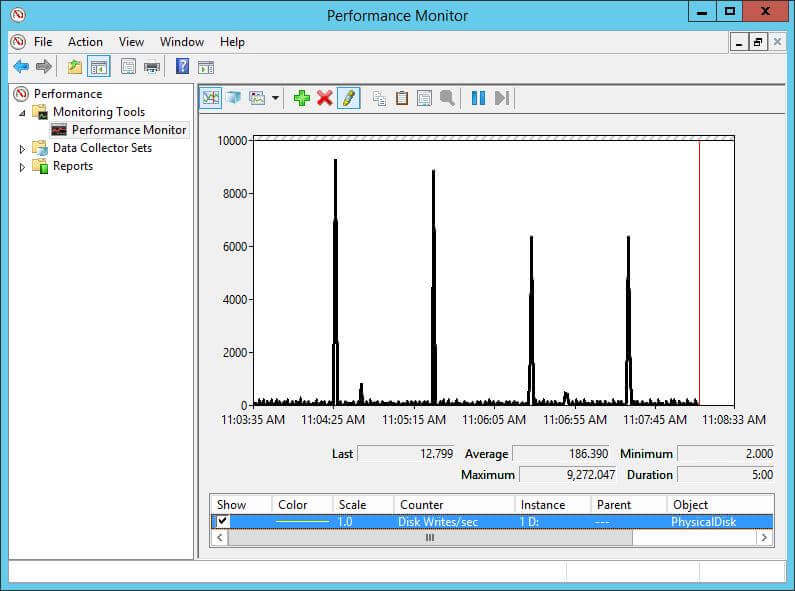Open the Properties icon in graph toolbar

pyautogui.click(x=424, y=98)
